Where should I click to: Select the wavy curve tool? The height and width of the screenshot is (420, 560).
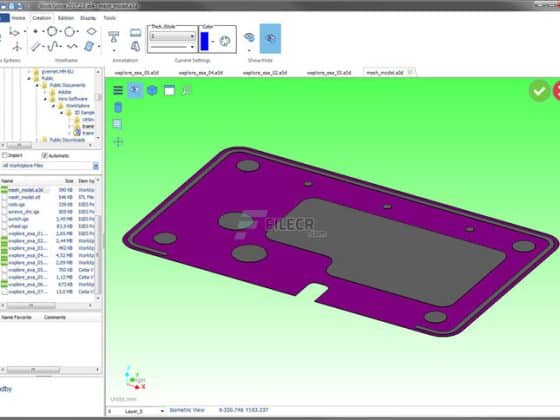[x=72, y=46]
